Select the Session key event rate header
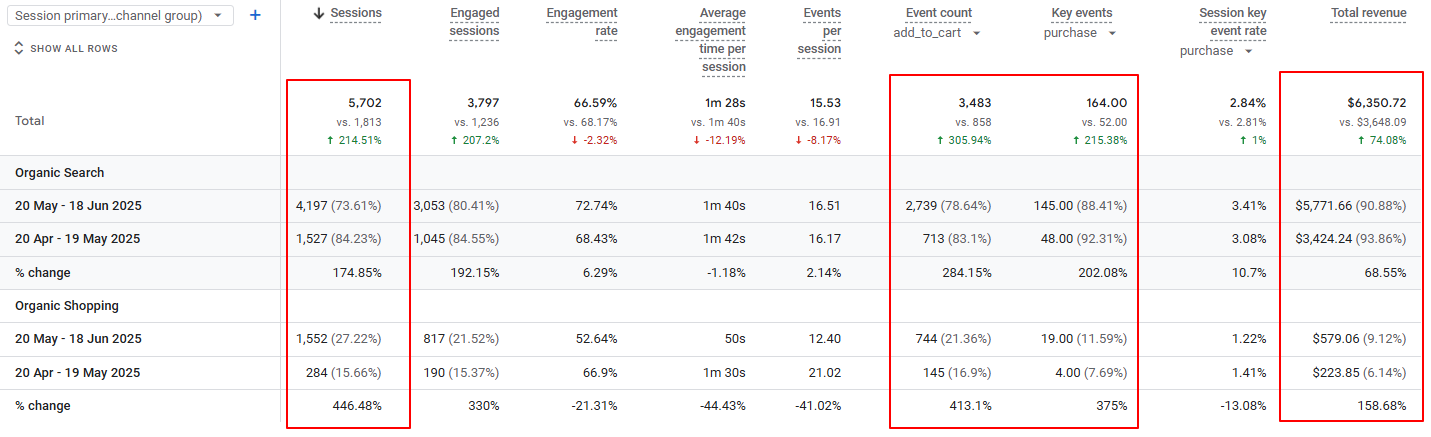The width and height of the screenshot is (1431, 437). click(x=1232, y=22)
